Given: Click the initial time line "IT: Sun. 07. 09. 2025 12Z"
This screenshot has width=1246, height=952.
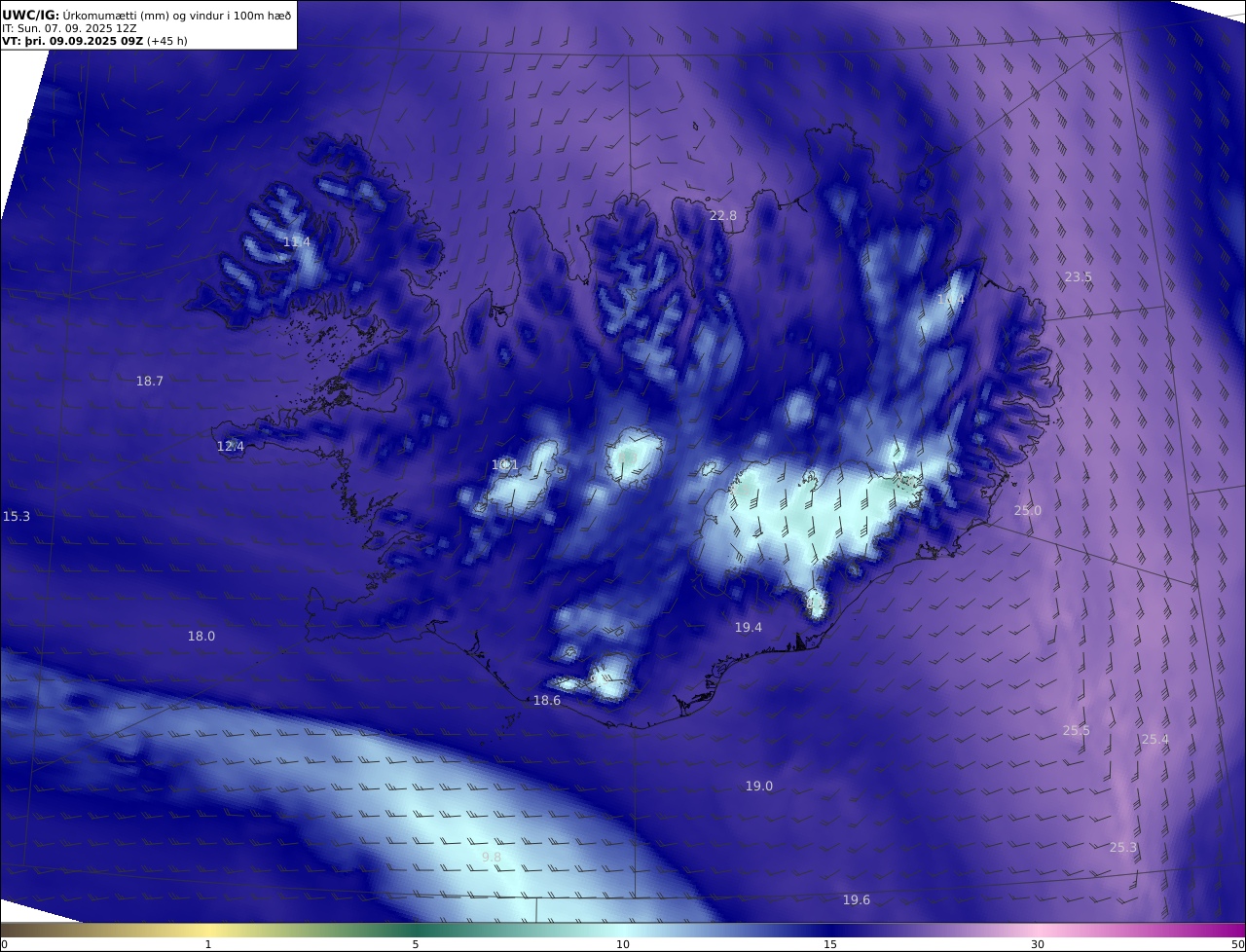Looking at the screenshot, I should pyautogui.click(x=69, y=28).
